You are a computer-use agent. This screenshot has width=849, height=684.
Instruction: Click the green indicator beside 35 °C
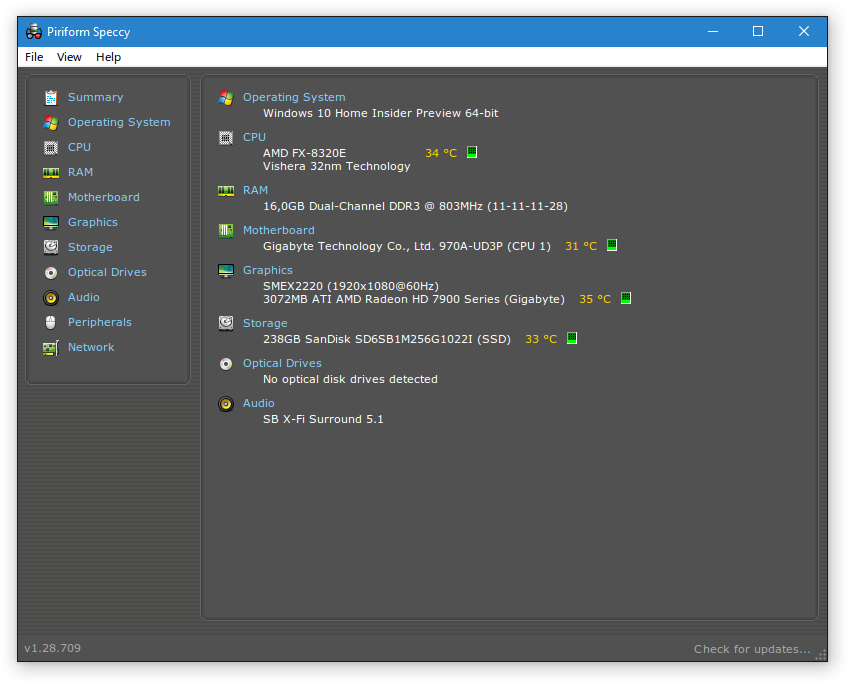(x=626, y=298)
